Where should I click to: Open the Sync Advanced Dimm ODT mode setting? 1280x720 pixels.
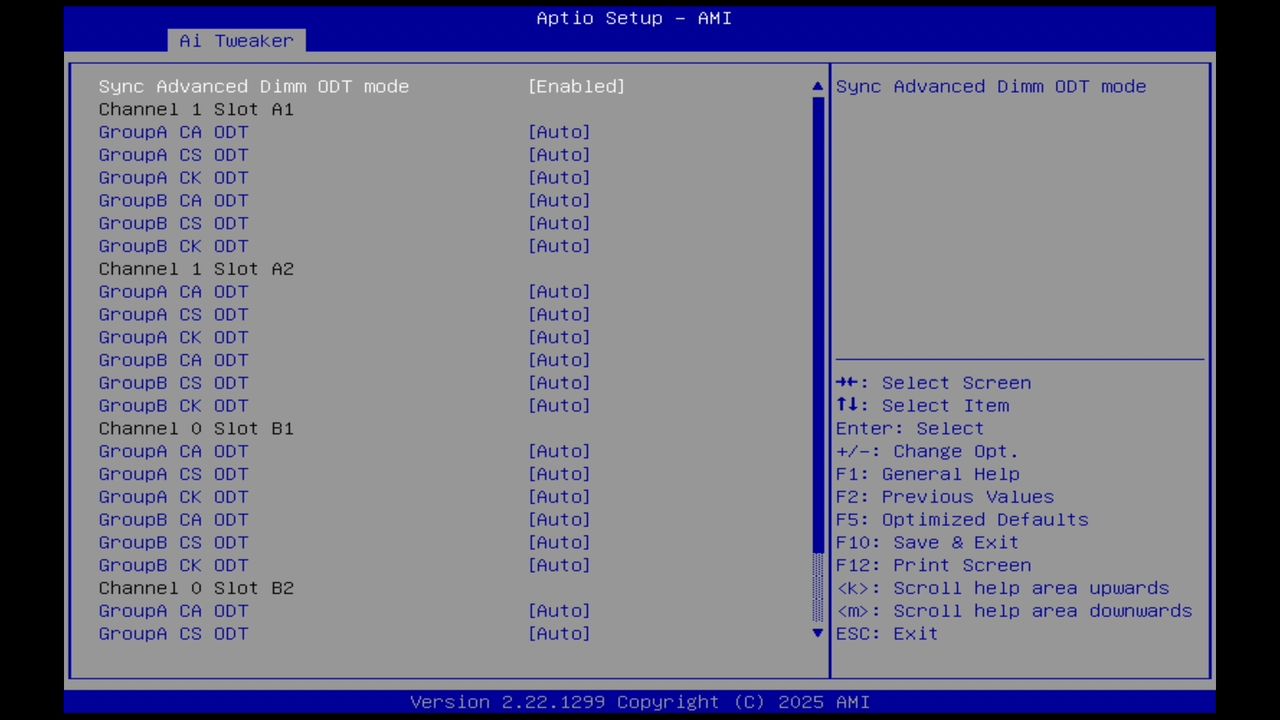click(253, 86)
